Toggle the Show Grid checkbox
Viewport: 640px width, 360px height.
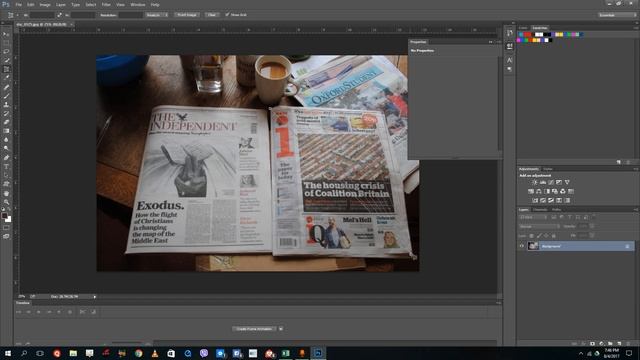(x=227, y=15)
